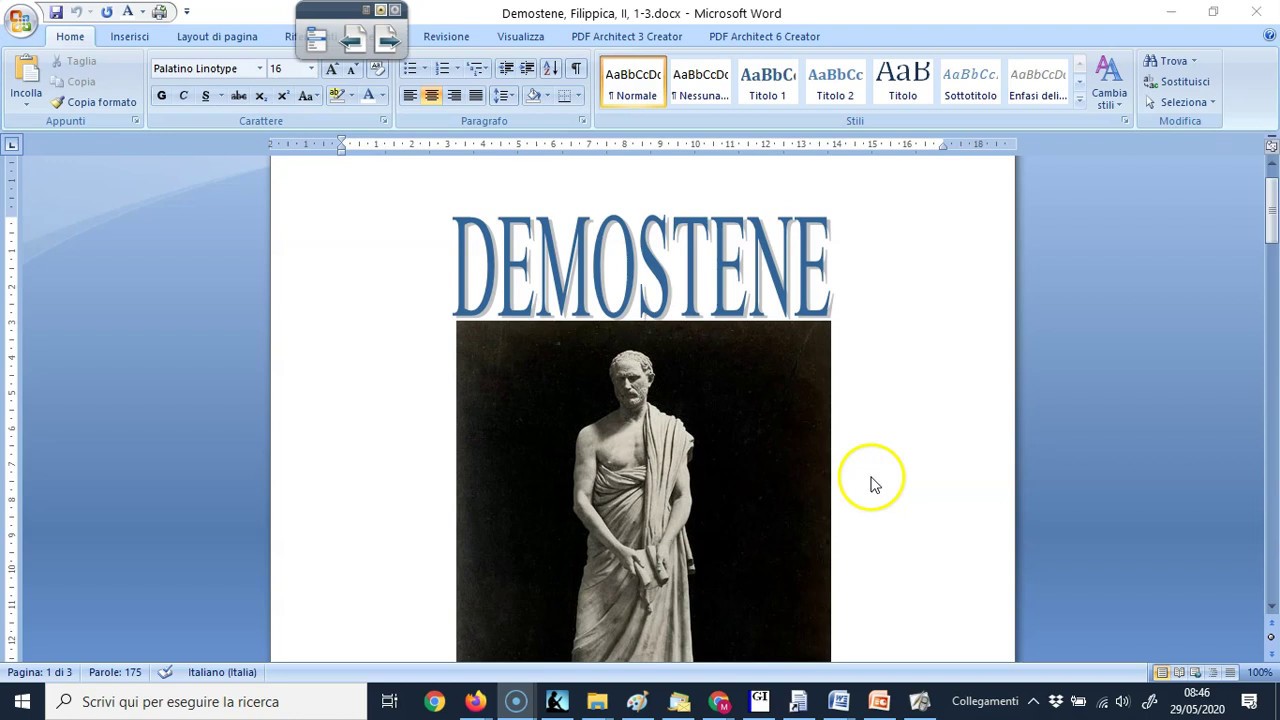Open the font name dropdown Palatino Linotype
1280x720 pixels.
(259, 68)
